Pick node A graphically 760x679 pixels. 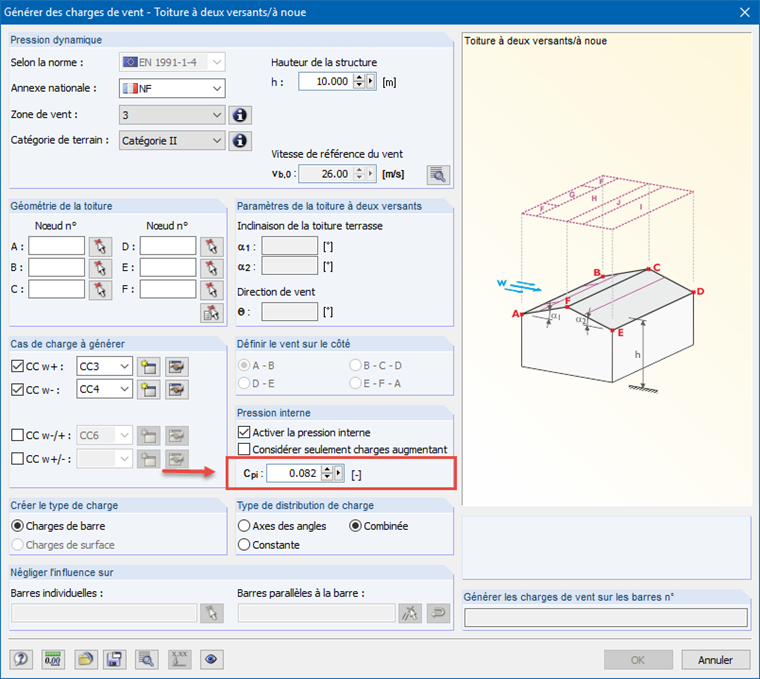tap(100, 246)
